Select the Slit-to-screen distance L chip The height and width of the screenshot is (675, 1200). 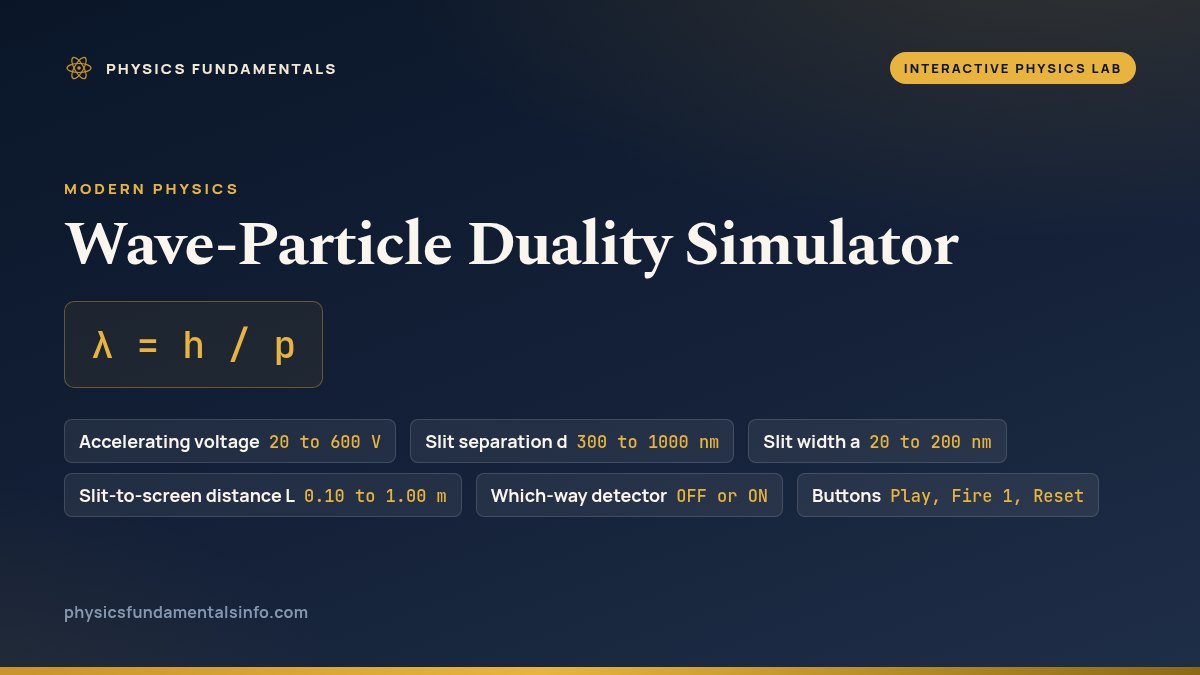point(263,495)
